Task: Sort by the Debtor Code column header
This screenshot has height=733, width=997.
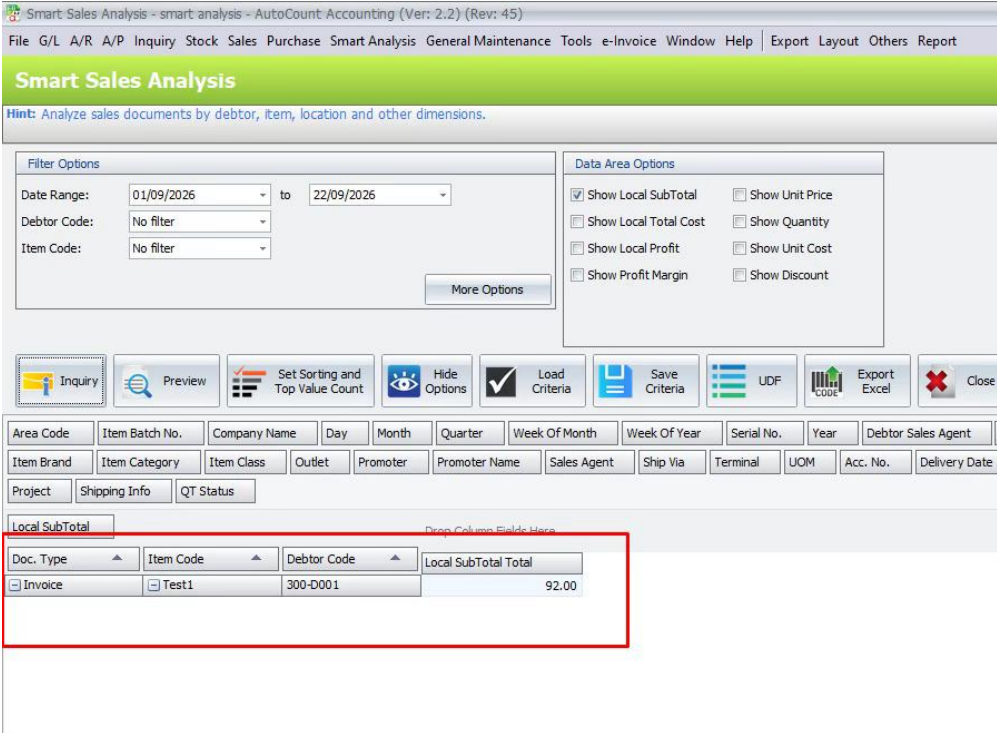Action: tap(349, 559)
